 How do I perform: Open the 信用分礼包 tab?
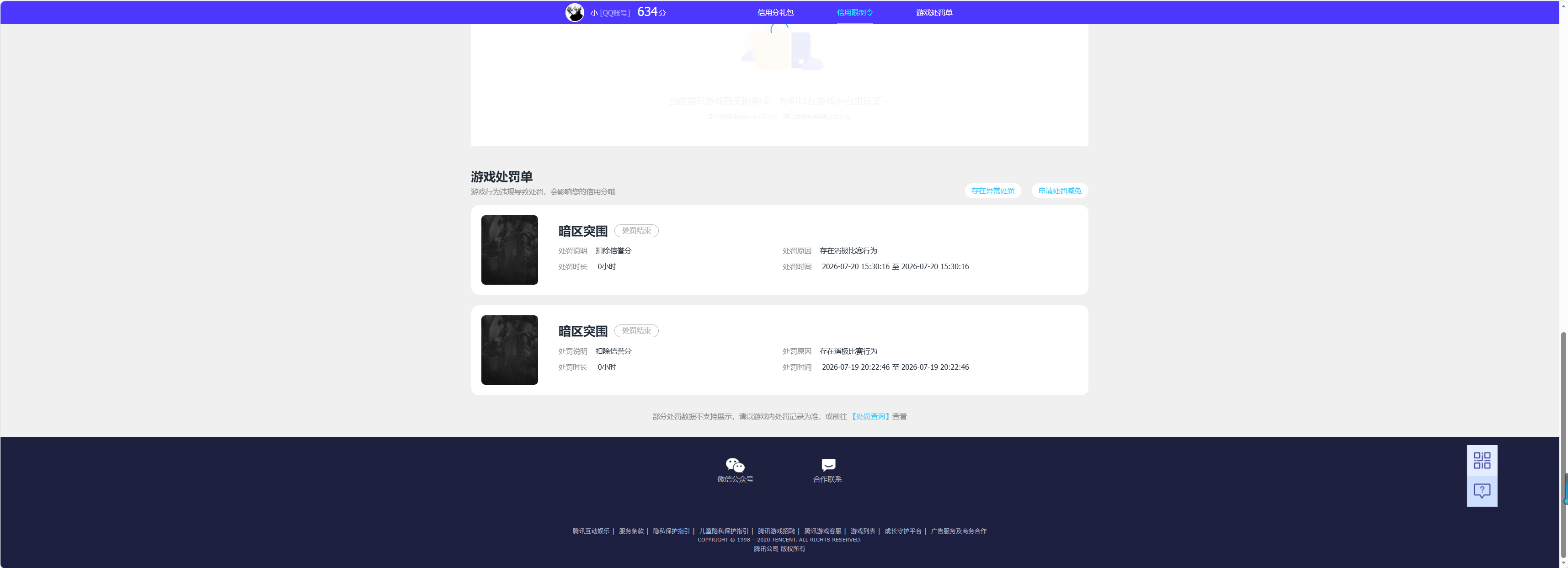[x=775, y=12]
